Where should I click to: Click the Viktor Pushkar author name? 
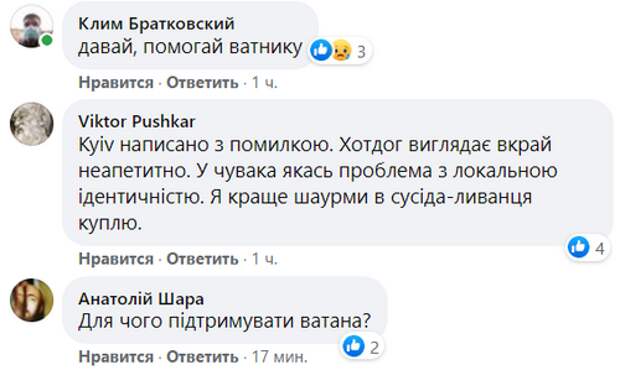tap(136, 121)
